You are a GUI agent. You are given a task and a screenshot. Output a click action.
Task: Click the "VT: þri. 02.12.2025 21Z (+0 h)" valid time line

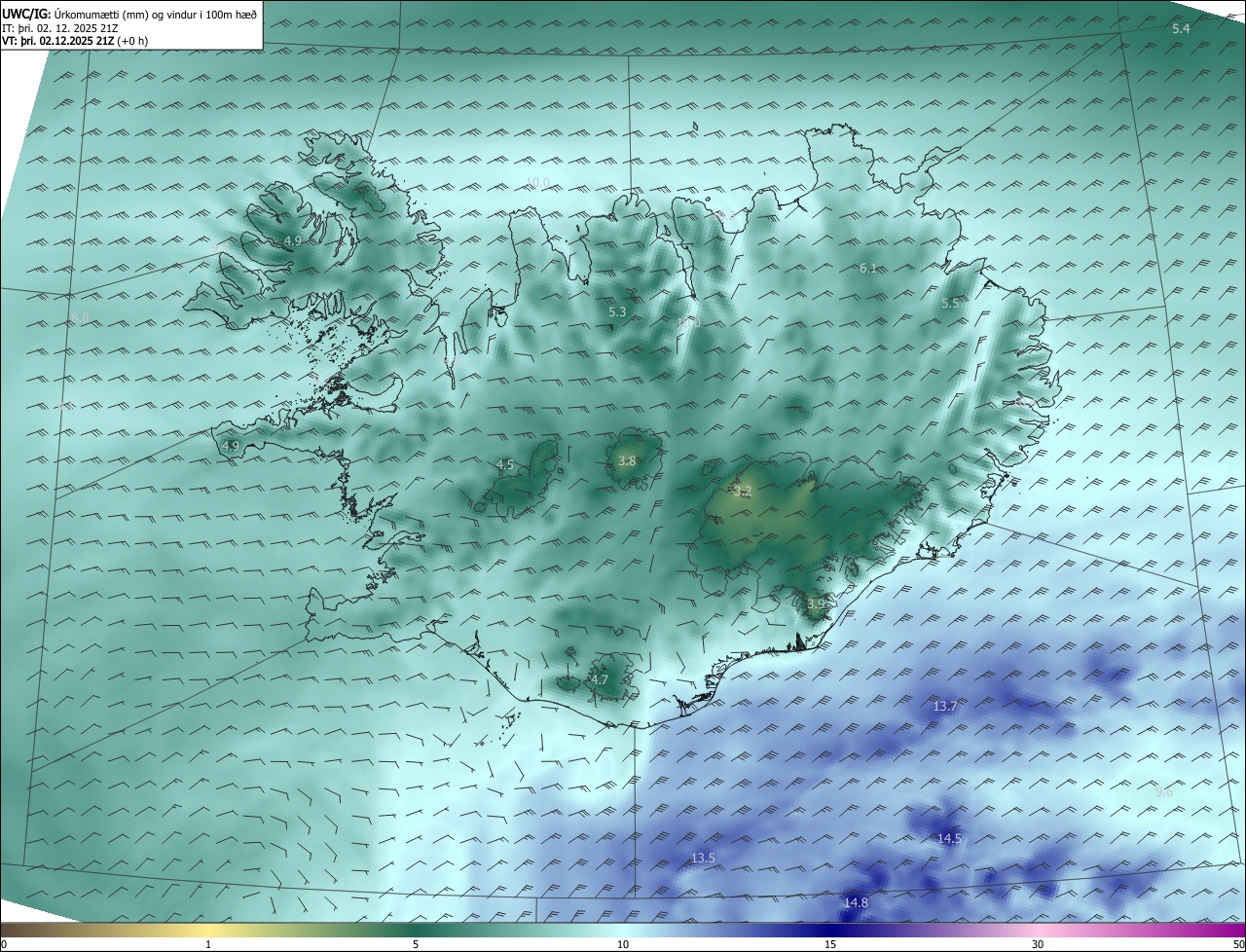click(75, 41)
